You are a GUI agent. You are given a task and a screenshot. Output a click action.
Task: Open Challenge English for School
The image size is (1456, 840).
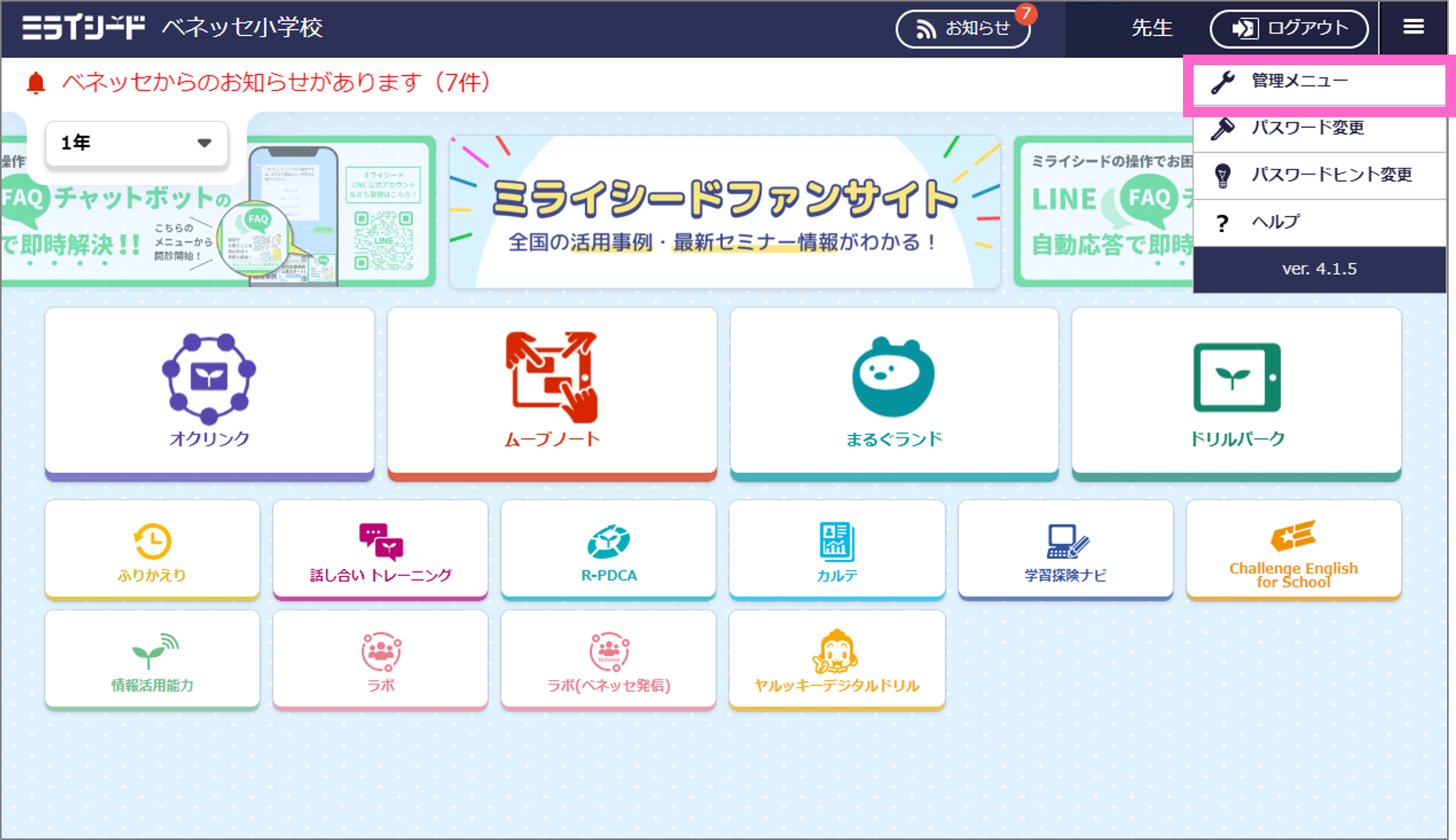(1293, 549)
